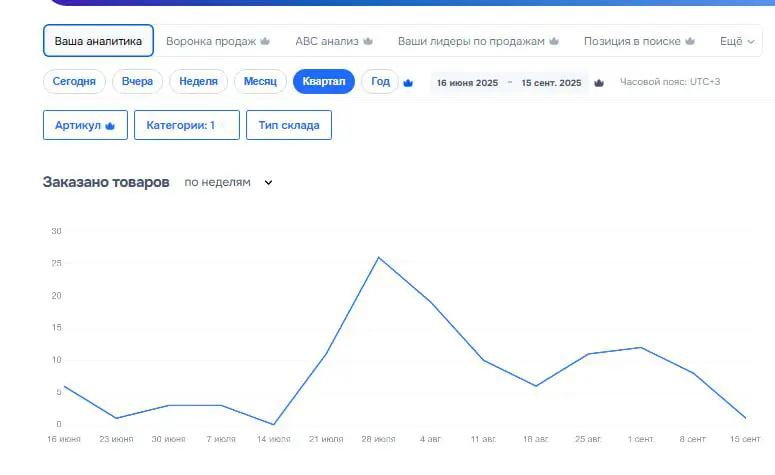Click the 25 авг. axis label

click(588, 439)
